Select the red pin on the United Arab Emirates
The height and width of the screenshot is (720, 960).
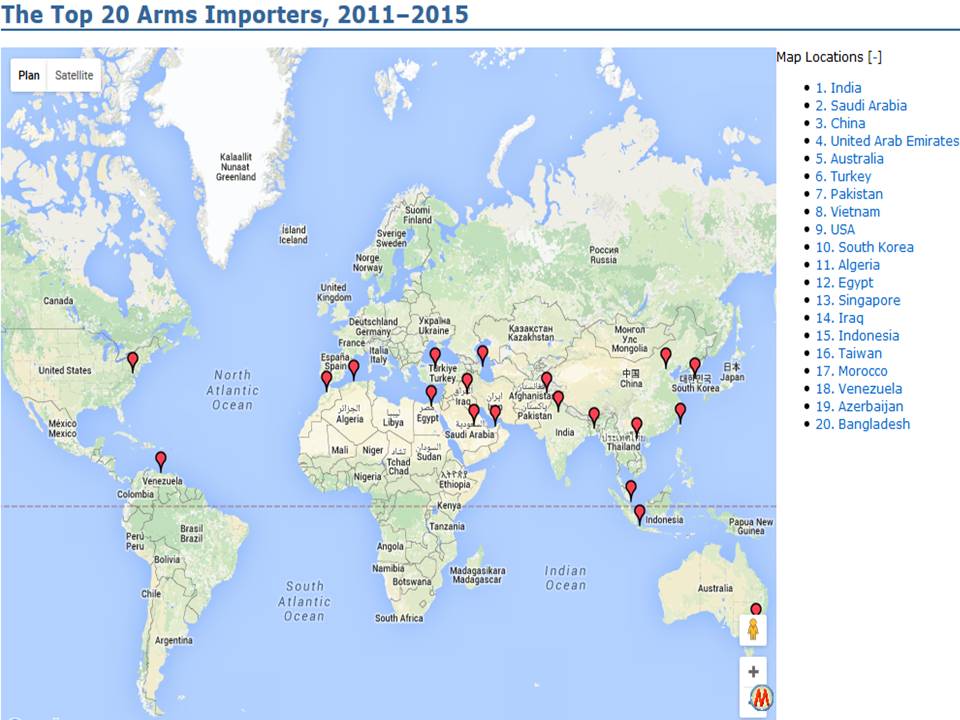[495, 414]
